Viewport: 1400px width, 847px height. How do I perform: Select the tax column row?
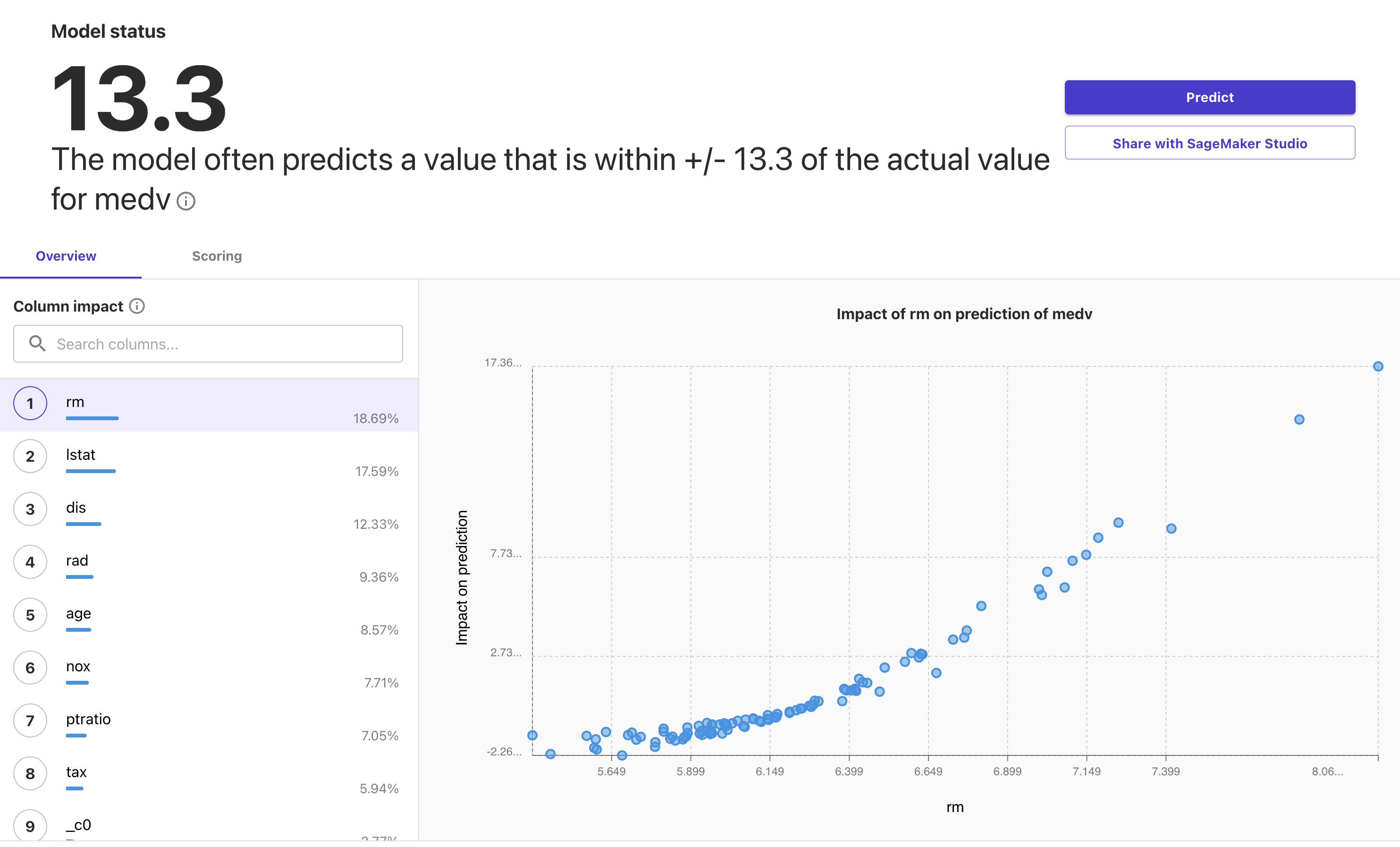(209, 774)
